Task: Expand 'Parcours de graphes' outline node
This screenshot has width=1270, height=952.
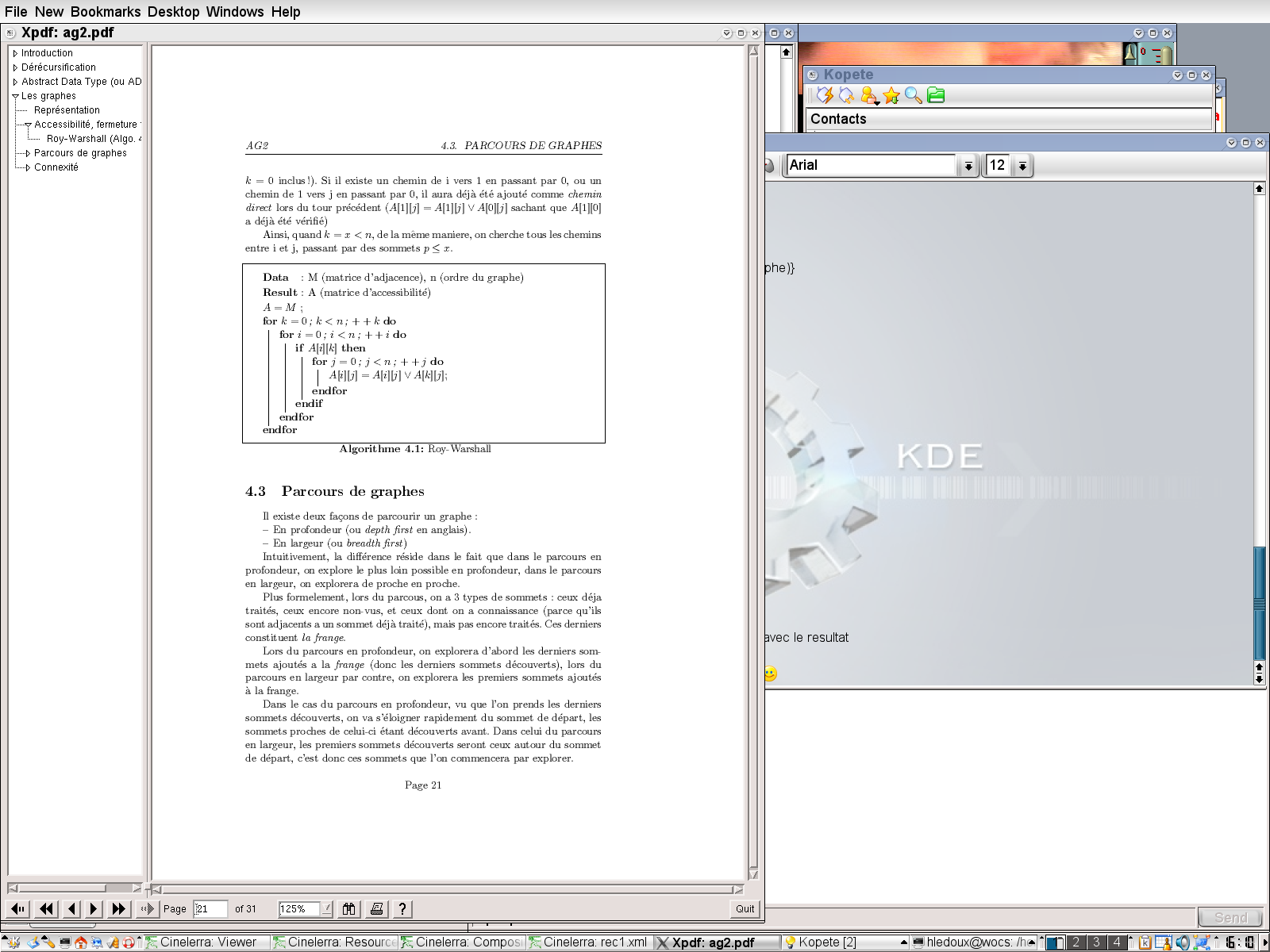Action: (28, 153)
